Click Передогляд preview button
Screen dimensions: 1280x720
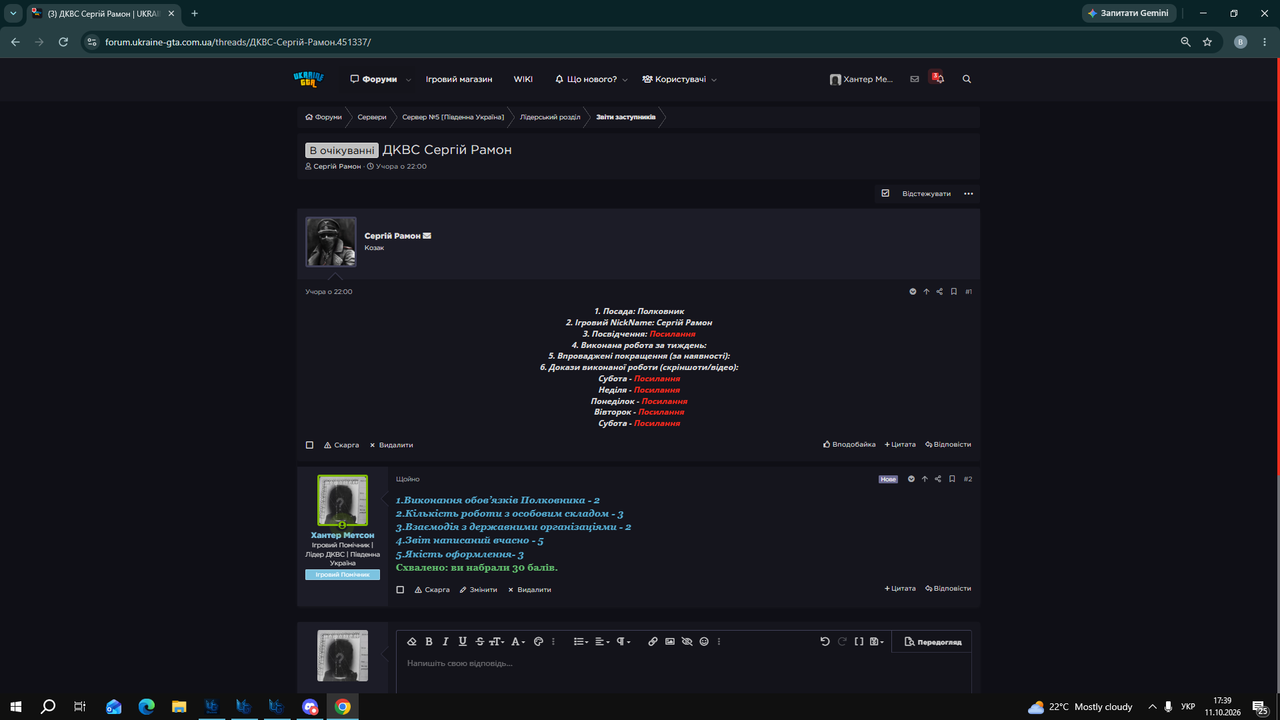click(933, 641)
